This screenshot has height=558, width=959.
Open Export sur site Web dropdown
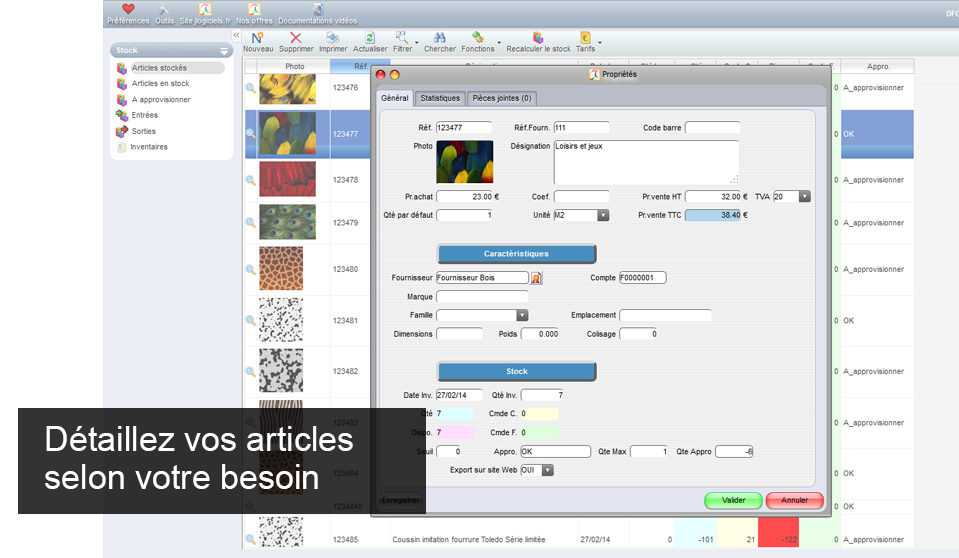(548, 471)
